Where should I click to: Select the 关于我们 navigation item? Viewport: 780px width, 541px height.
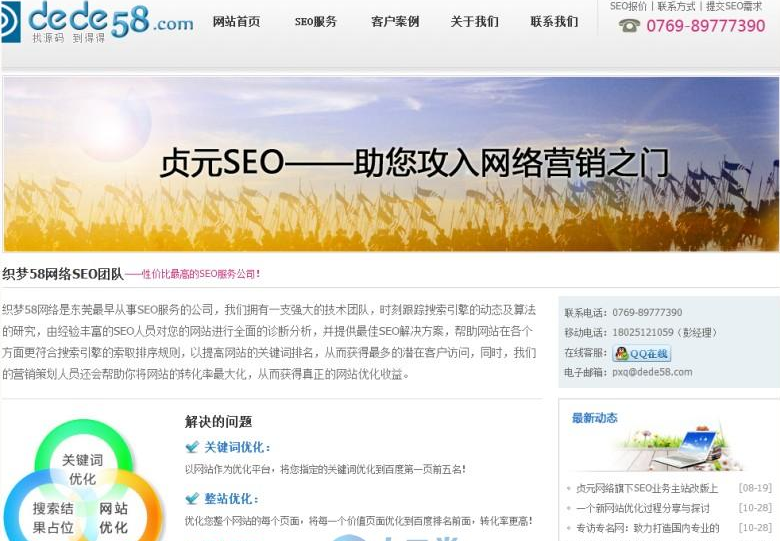pyautogui.click(x=475, y=22)
